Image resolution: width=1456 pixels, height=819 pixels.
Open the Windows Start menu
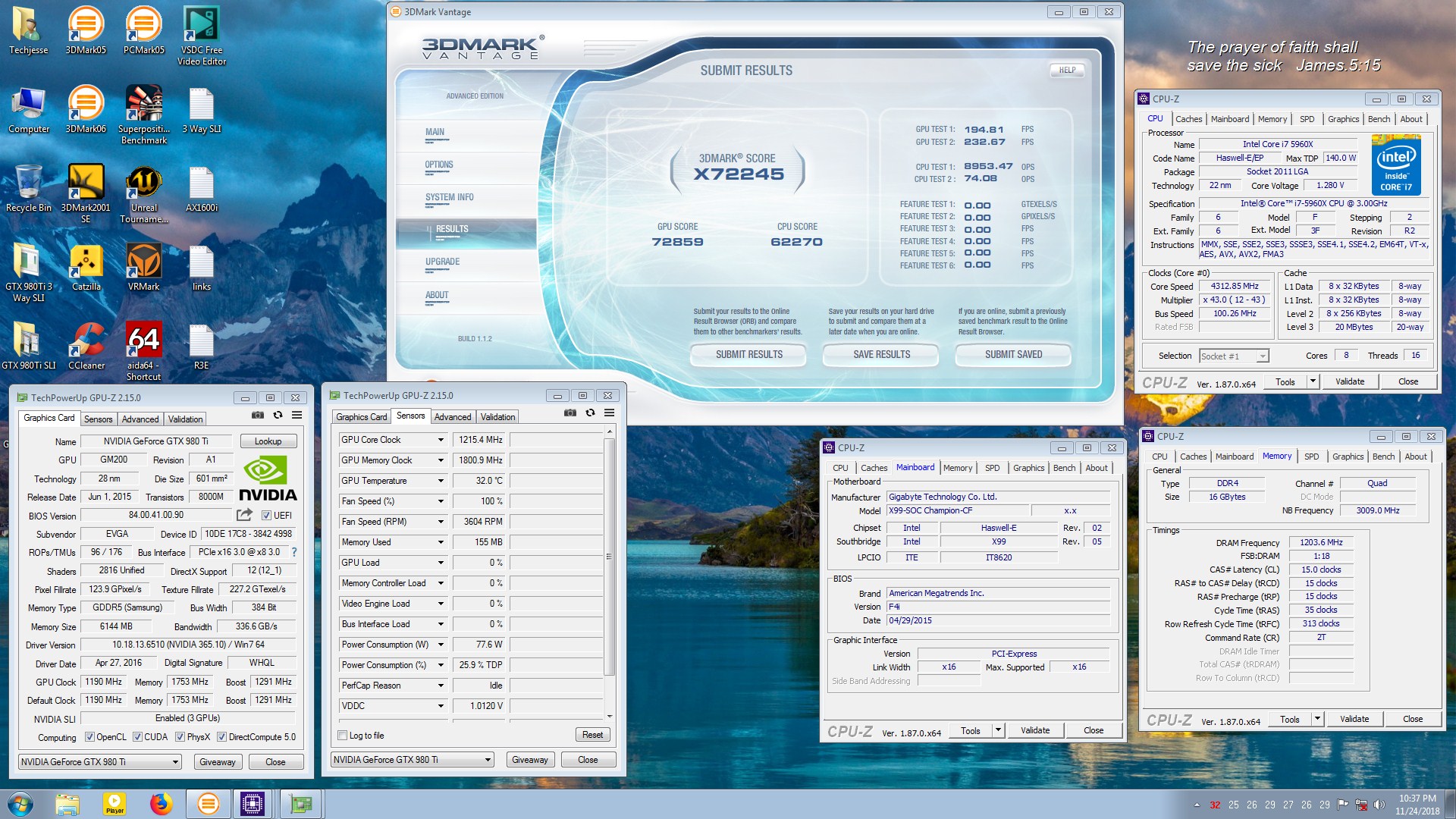coord(20,804)
